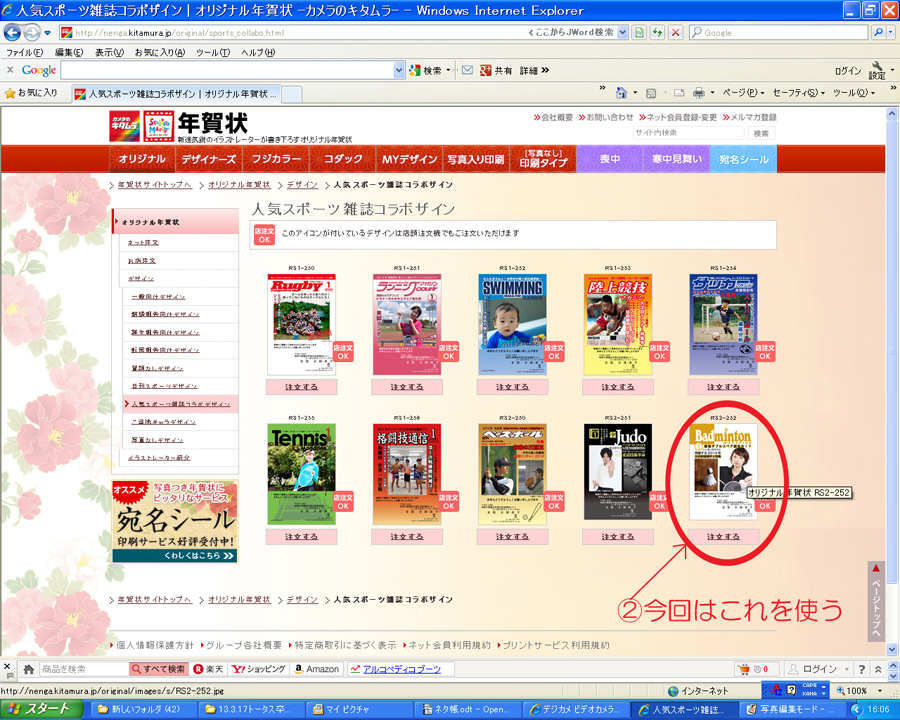Open the Google toolbar search box dropdown
This screenshot has height=720, width=900.
coord(397,70)
